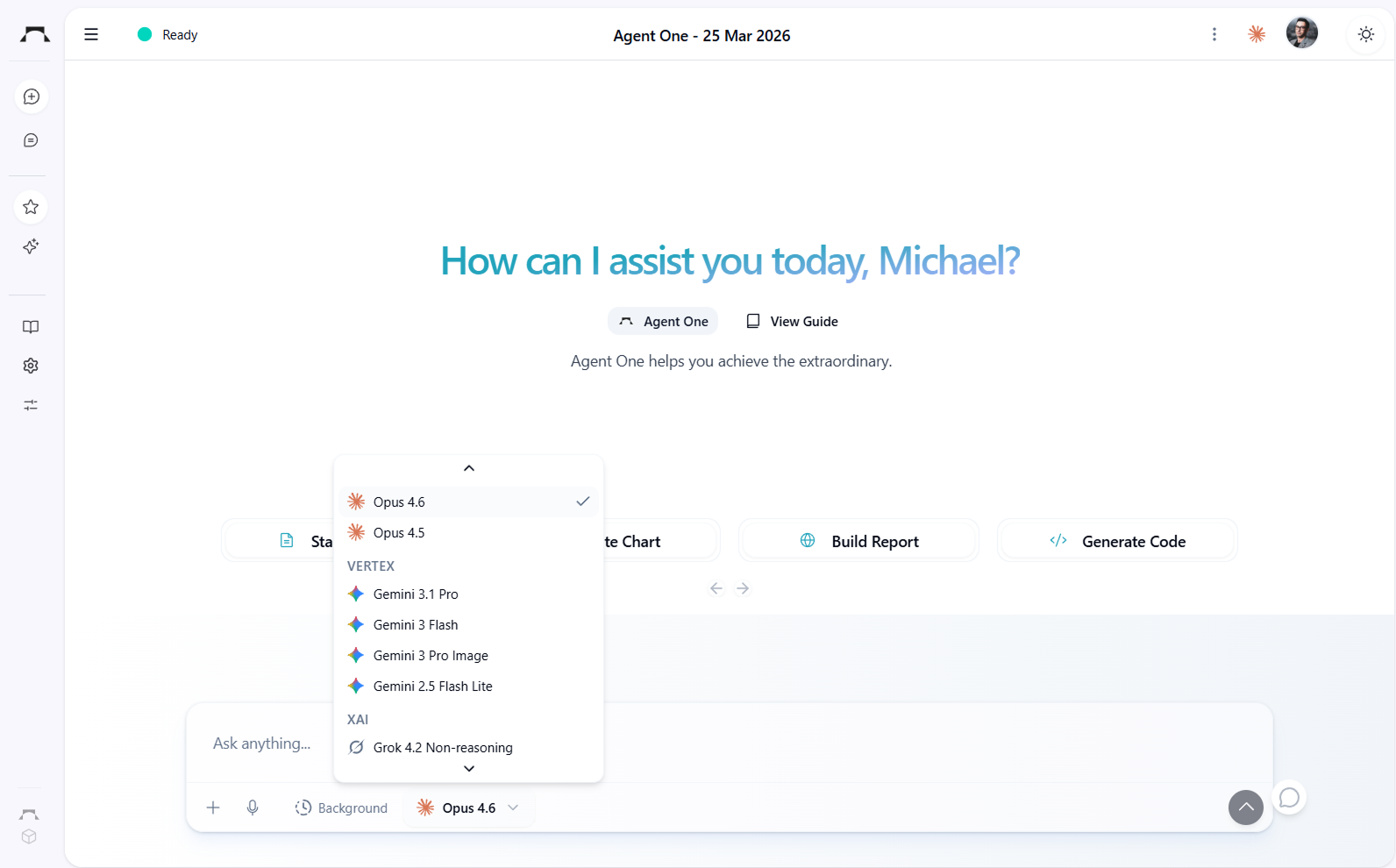Focus the Ask anything input field
This screenshot has height=868, width=1396.
[x=729, y=743]
